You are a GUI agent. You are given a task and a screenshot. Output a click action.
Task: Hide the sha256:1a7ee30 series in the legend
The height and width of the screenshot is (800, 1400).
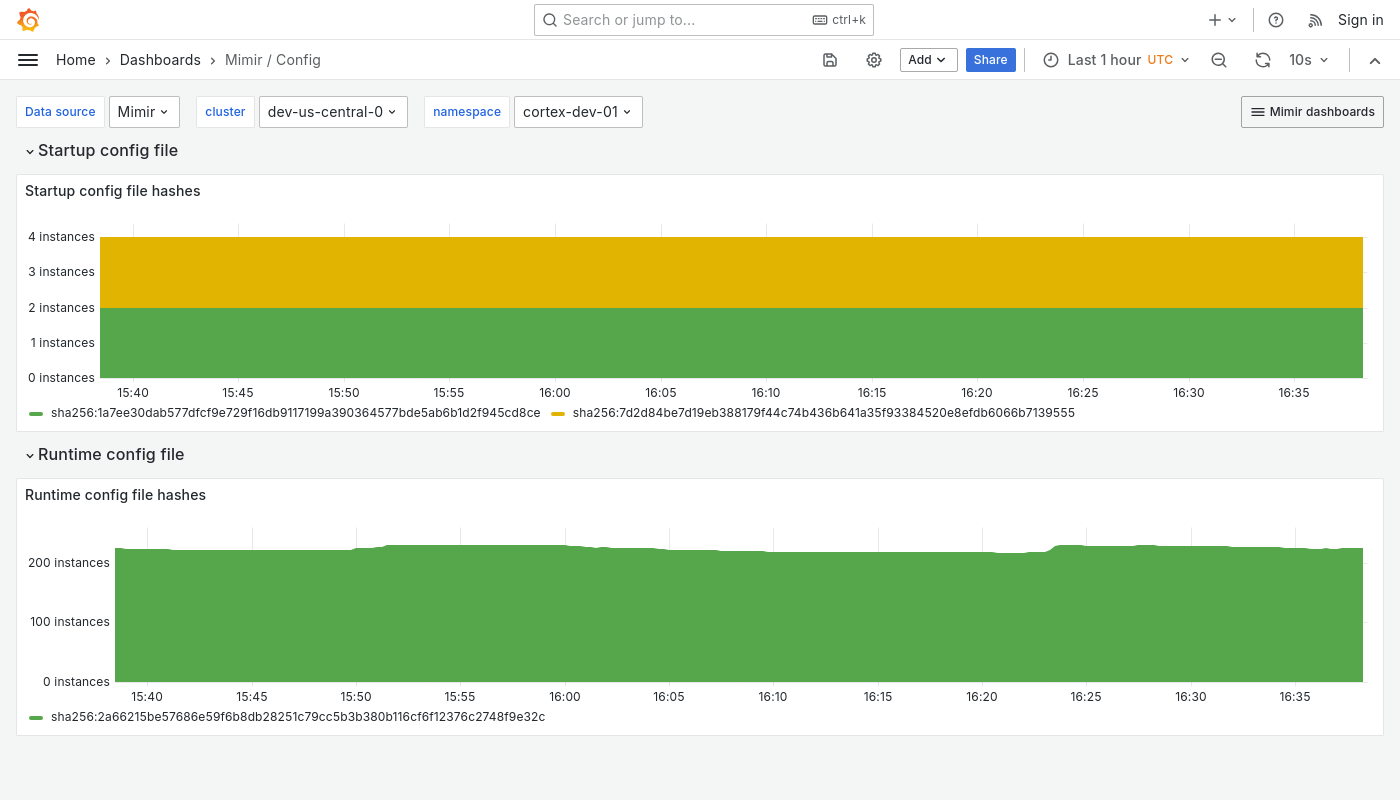click(296, 413)
